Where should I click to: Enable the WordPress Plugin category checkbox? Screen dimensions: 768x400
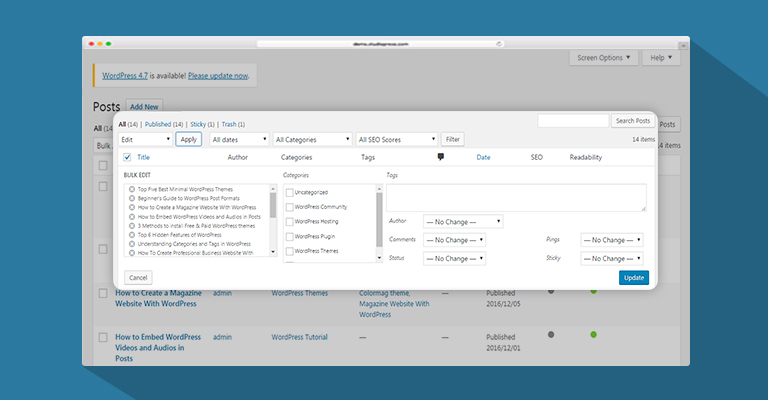point(289,237)
